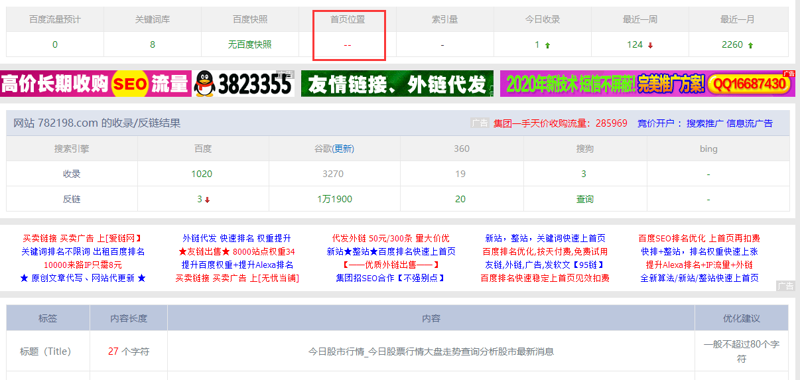Click the 无百度快照 value
Viewport: 800px width, 380px height.
pos(249,45)
